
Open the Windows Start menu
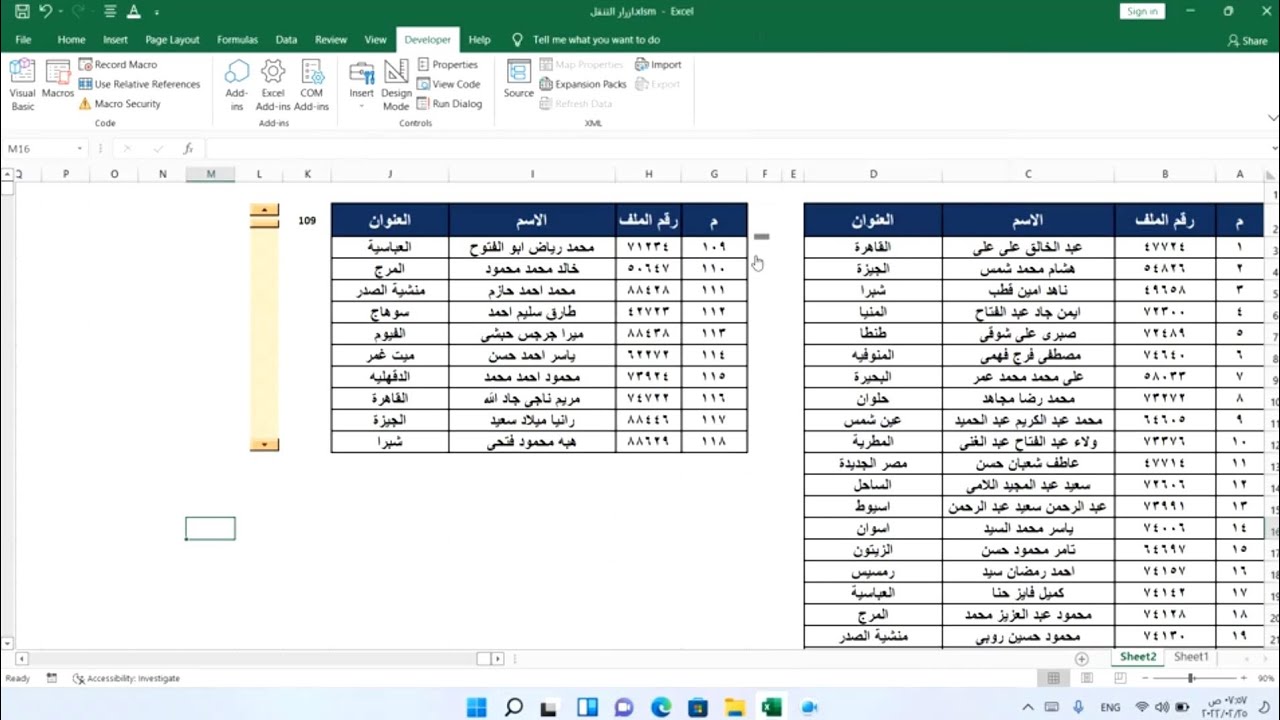(x=477, y=707)
